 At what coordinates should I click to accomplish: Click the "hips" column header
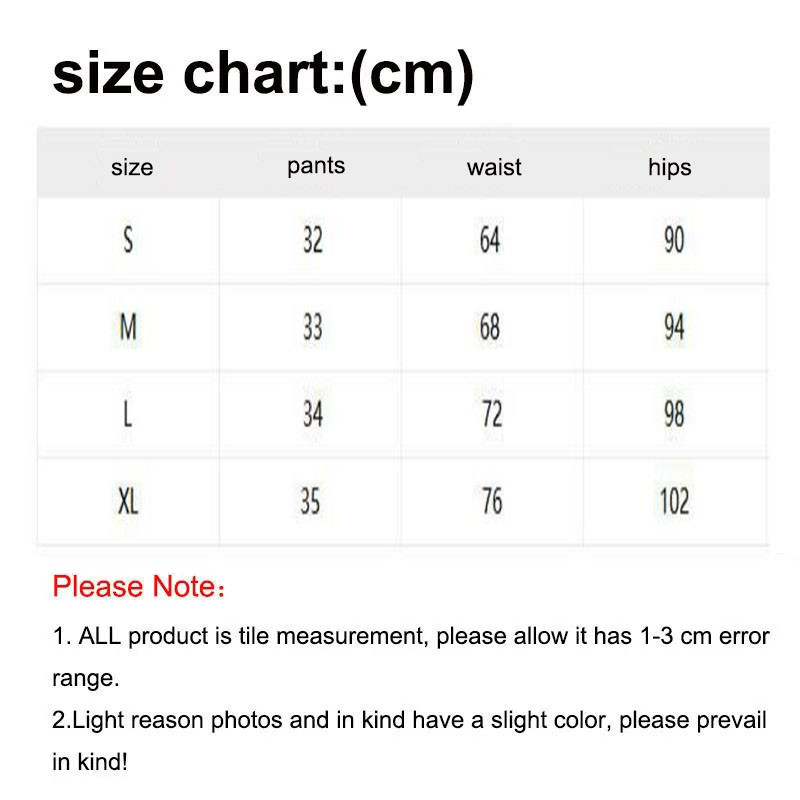pyautogui.click(x=669, y=167)
